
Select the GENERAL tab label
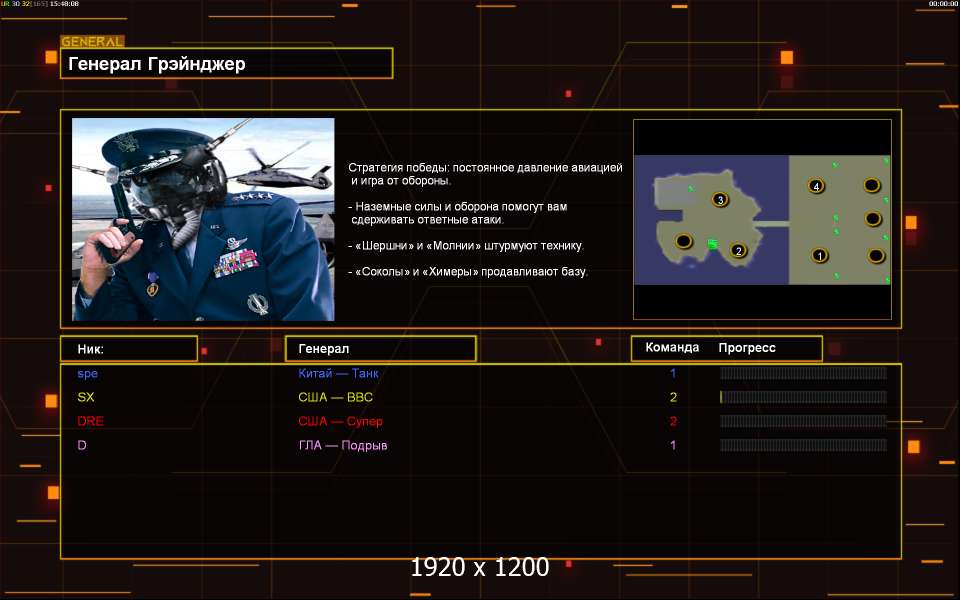click(92, 42)
